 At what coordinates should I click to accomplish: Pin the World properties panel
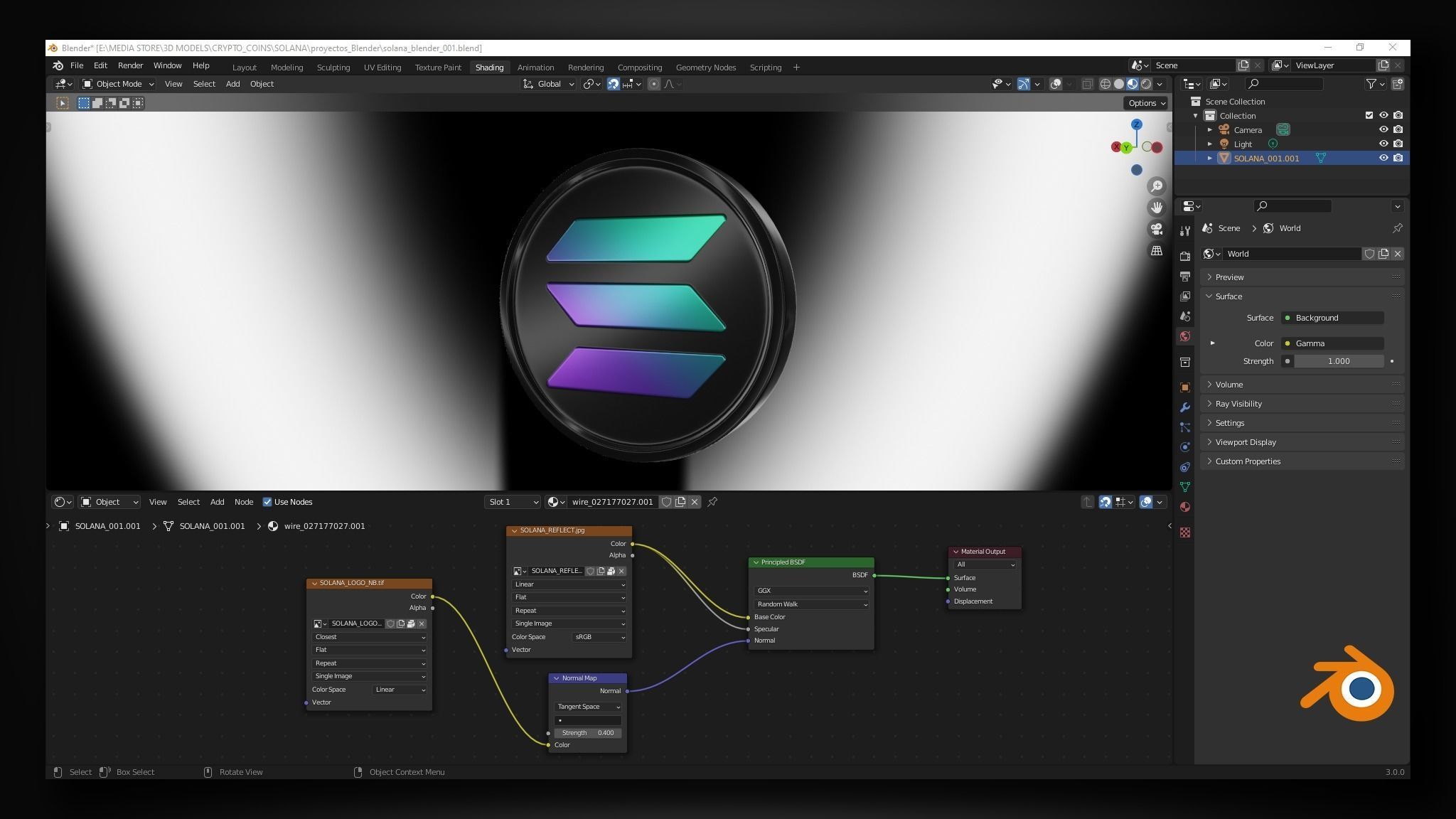[1397, 228]
